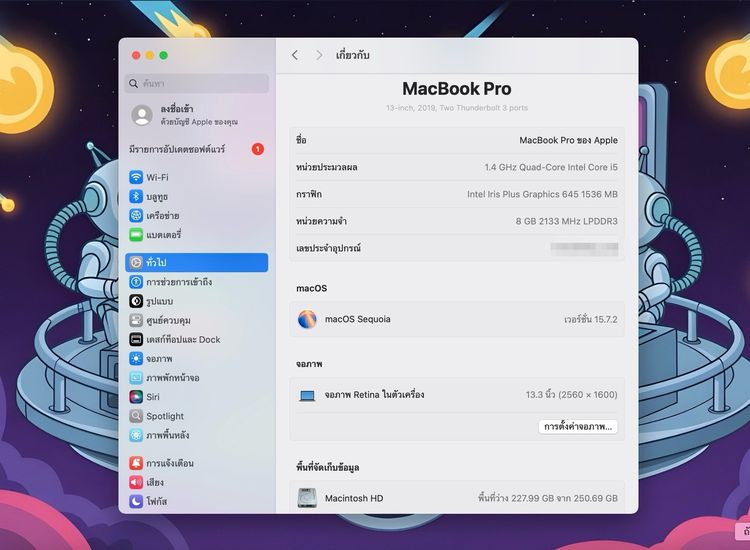Open Control Center (ศูนย์ควบคุม) icon
Viewport: 750px width, 550px height.
(x=136, y=320)
